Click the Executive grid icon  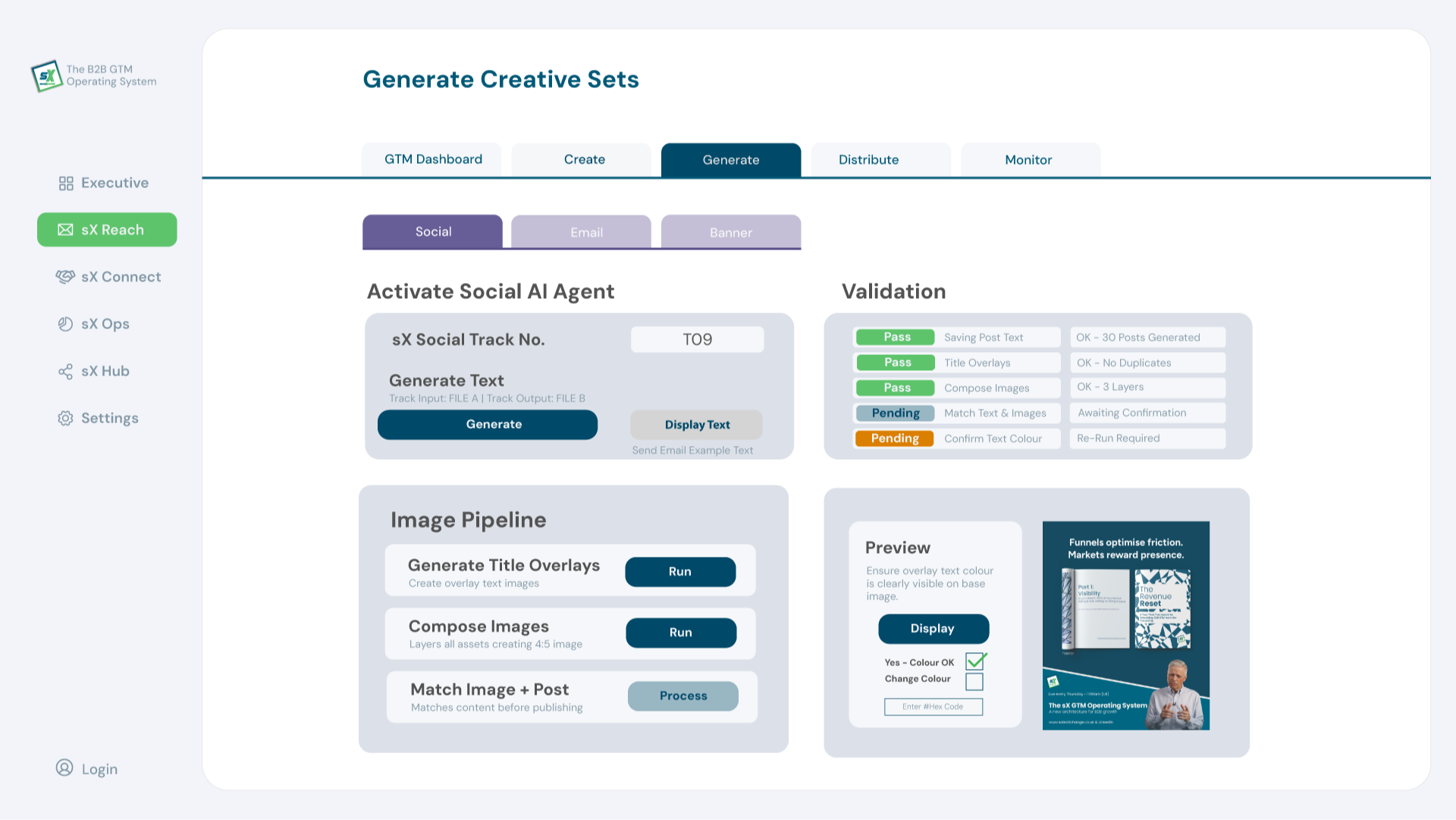[x=66, y=184]
